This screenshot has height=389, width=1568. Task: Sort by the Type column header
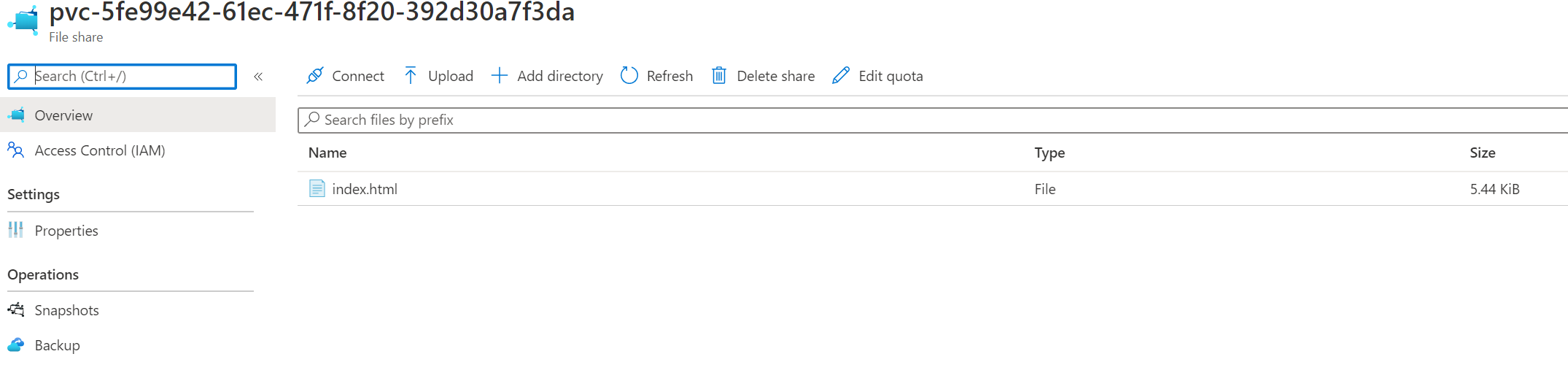1049,153
